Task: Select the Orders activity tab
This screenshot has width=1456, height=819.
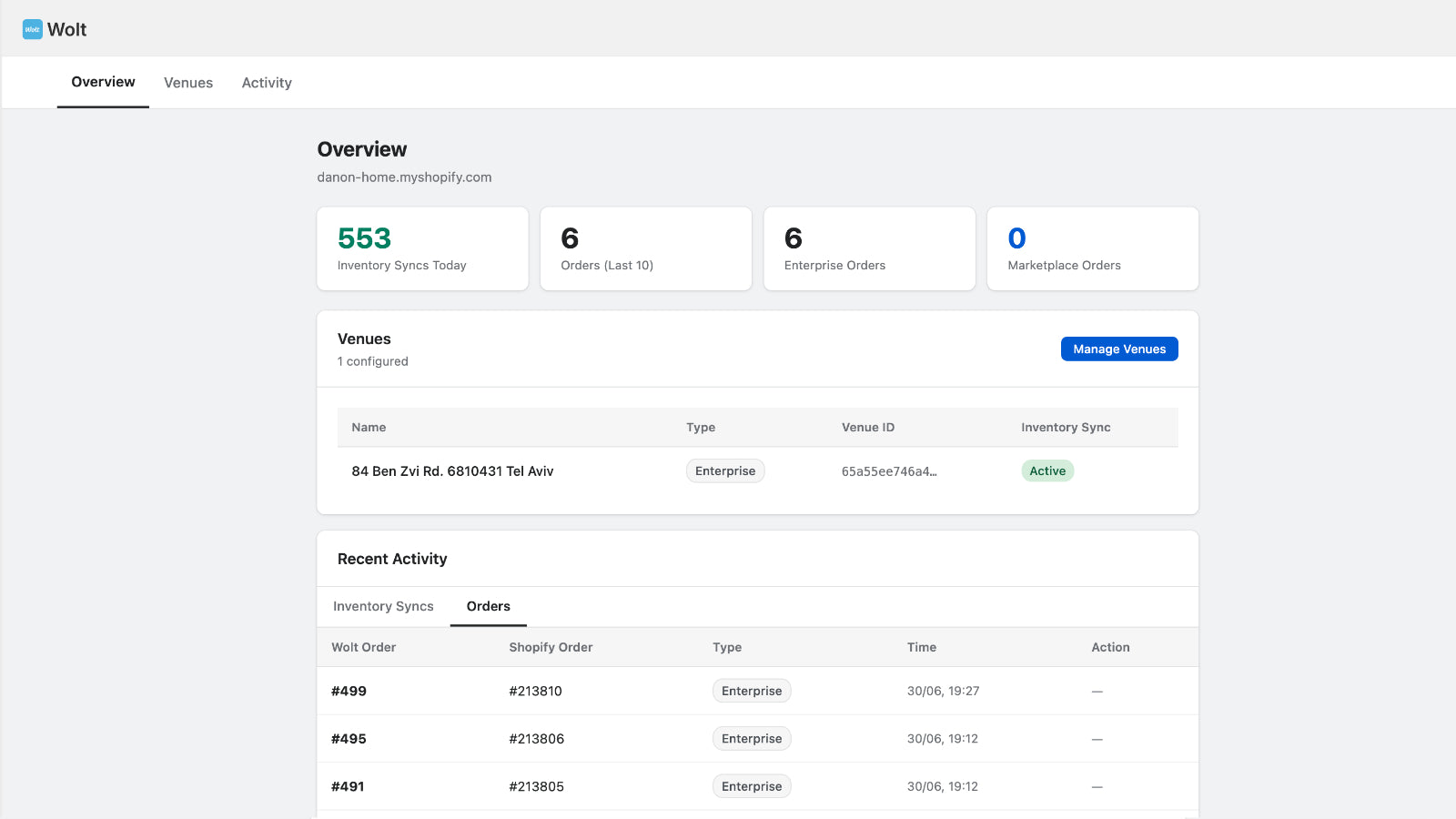Action: click(x=489, y=606)
